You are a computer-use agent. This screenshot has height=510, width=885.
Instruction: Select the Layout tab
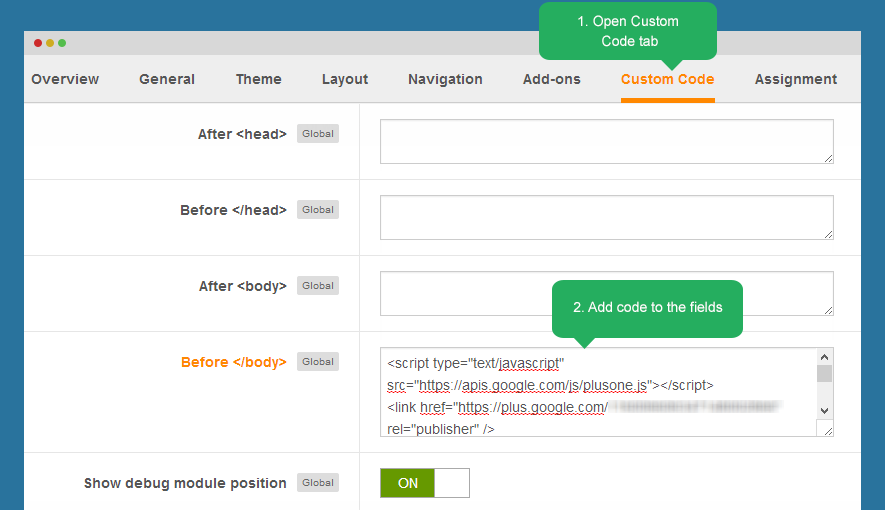(x=345, y=79)
